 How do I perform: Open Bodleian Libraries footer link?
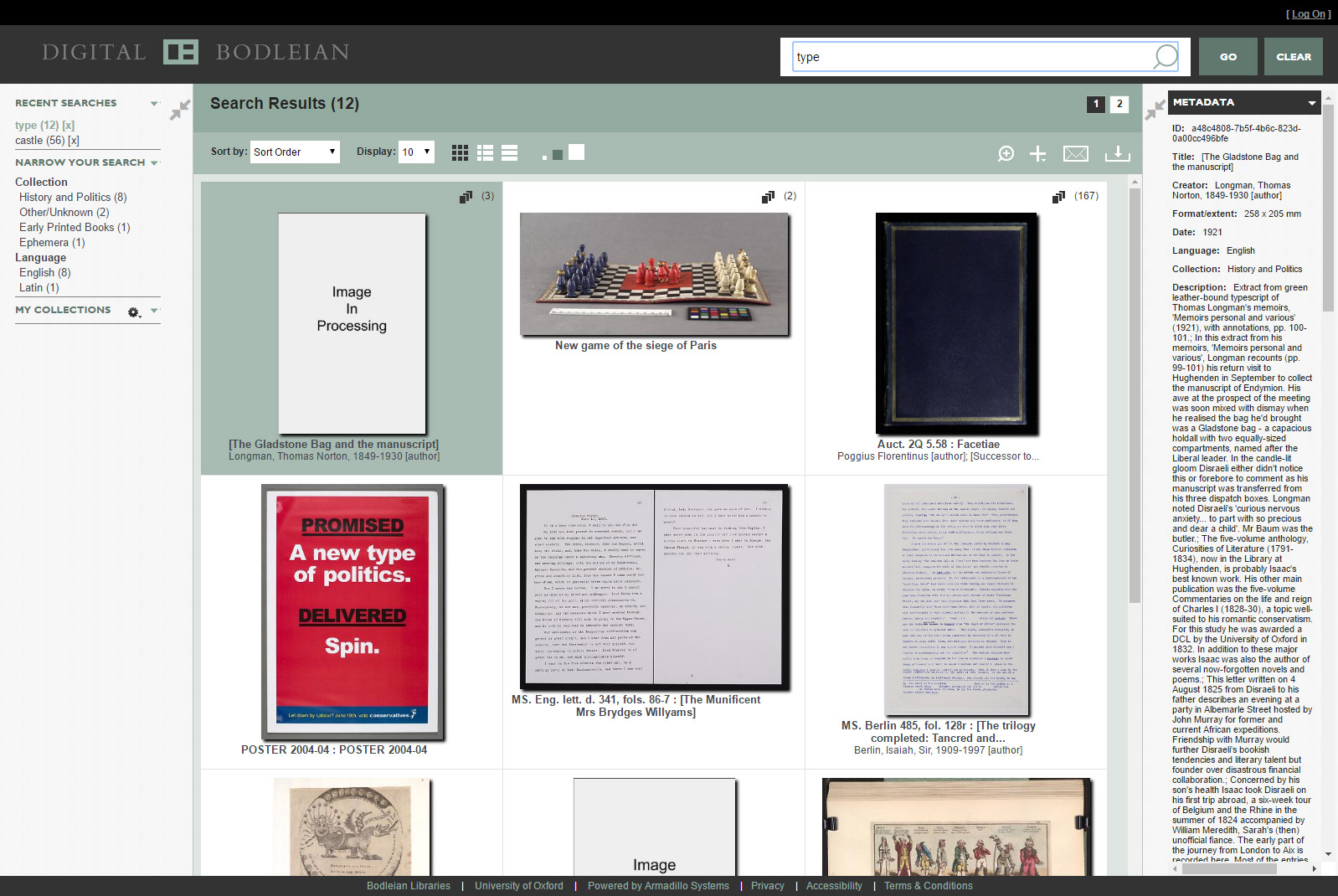(x=409, y=886)
